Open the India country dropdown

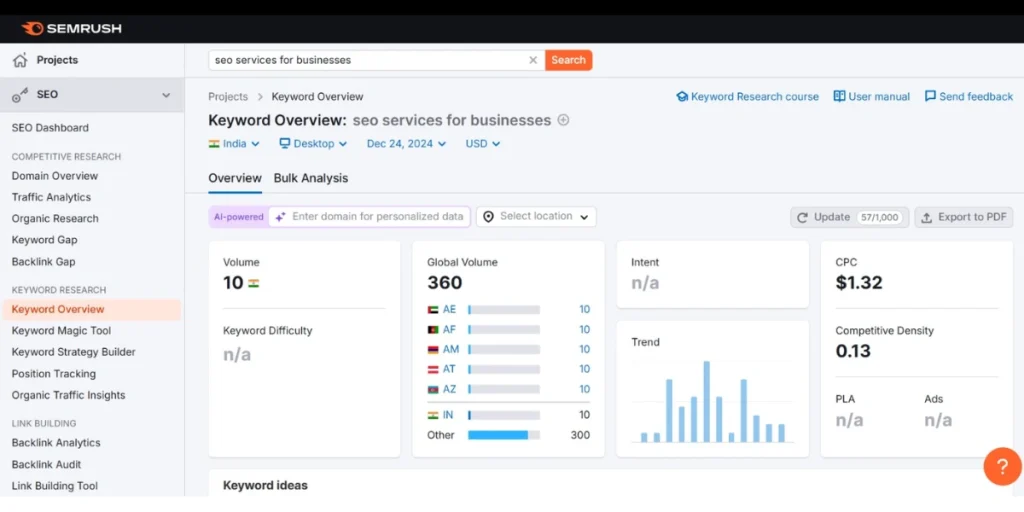pyautogui.click(x=234, y=144)
